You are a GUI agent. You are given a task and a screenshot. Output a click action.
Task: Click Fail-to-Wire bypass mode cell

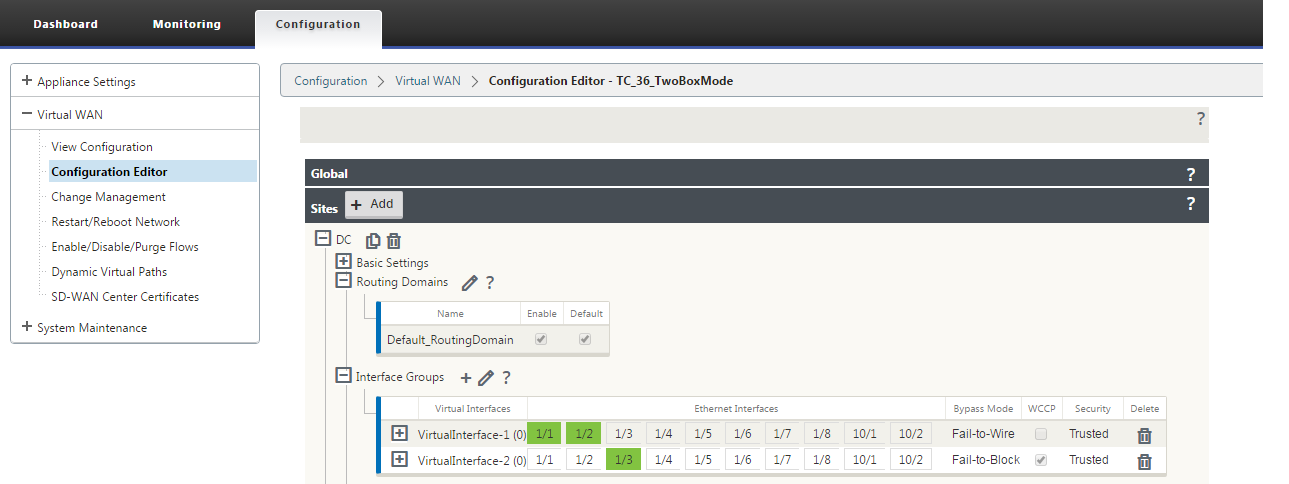click(x=983, y=434)
